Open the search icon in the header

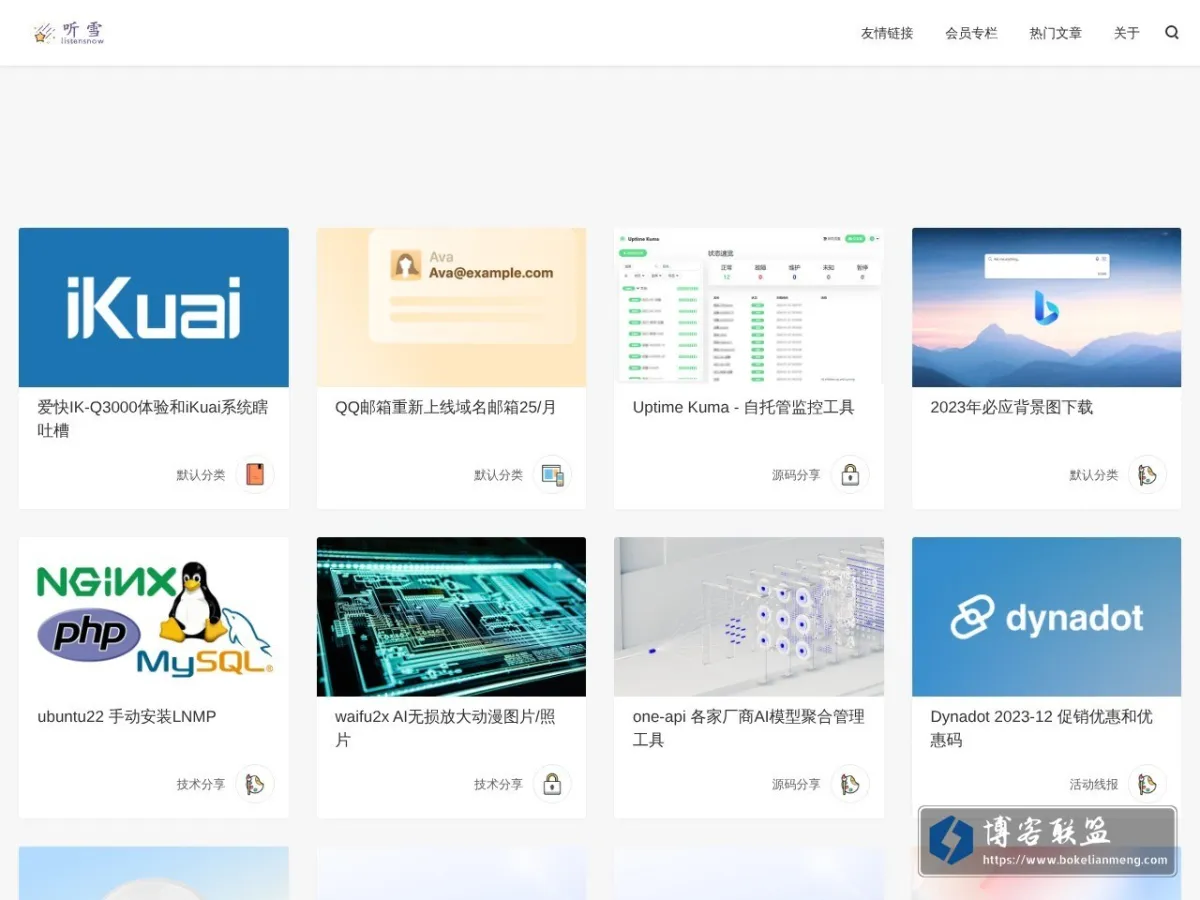1172,33
